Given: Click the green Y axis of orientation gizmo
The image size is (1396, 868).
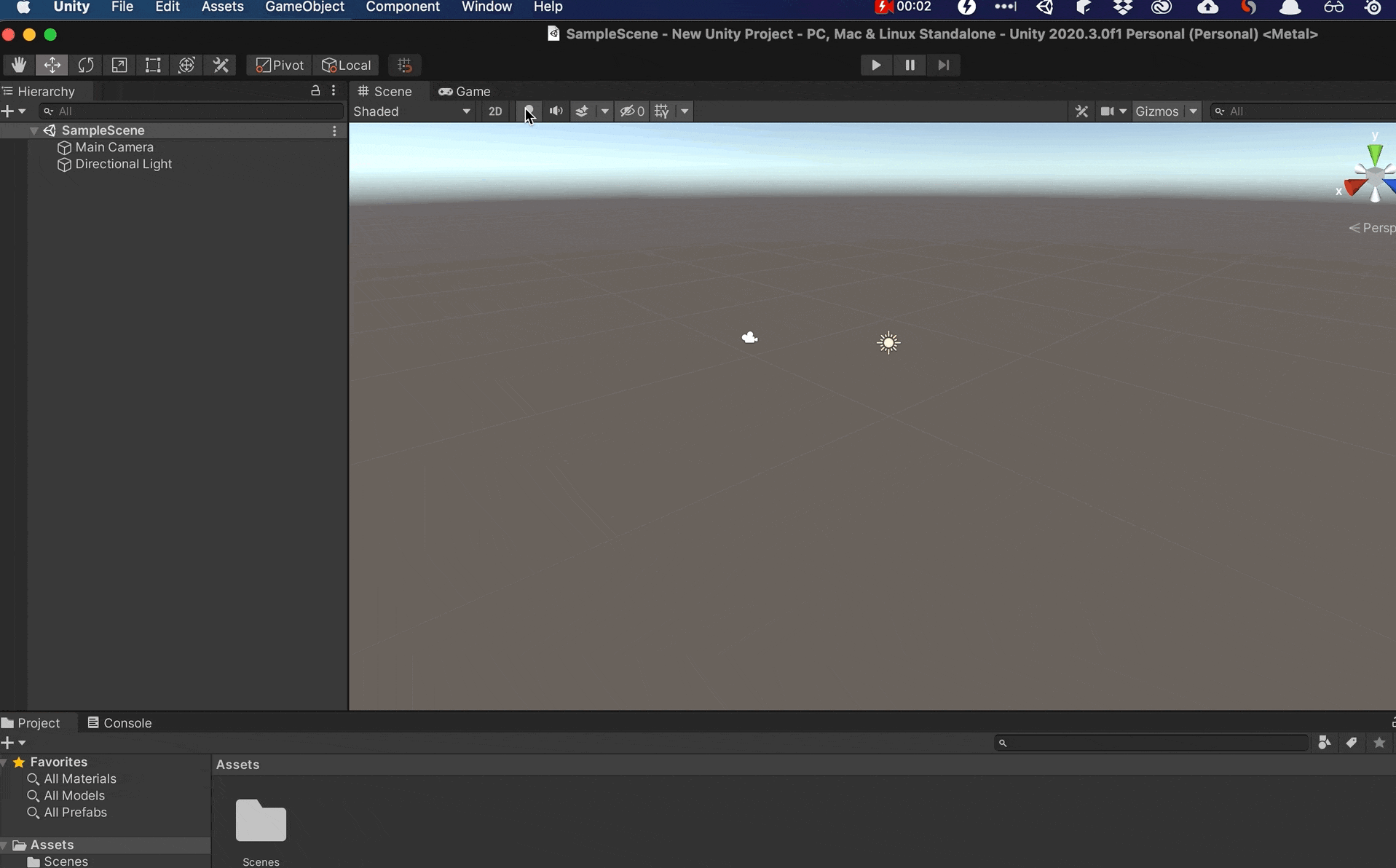Looking at the screenshot, I should [1374, 154].
